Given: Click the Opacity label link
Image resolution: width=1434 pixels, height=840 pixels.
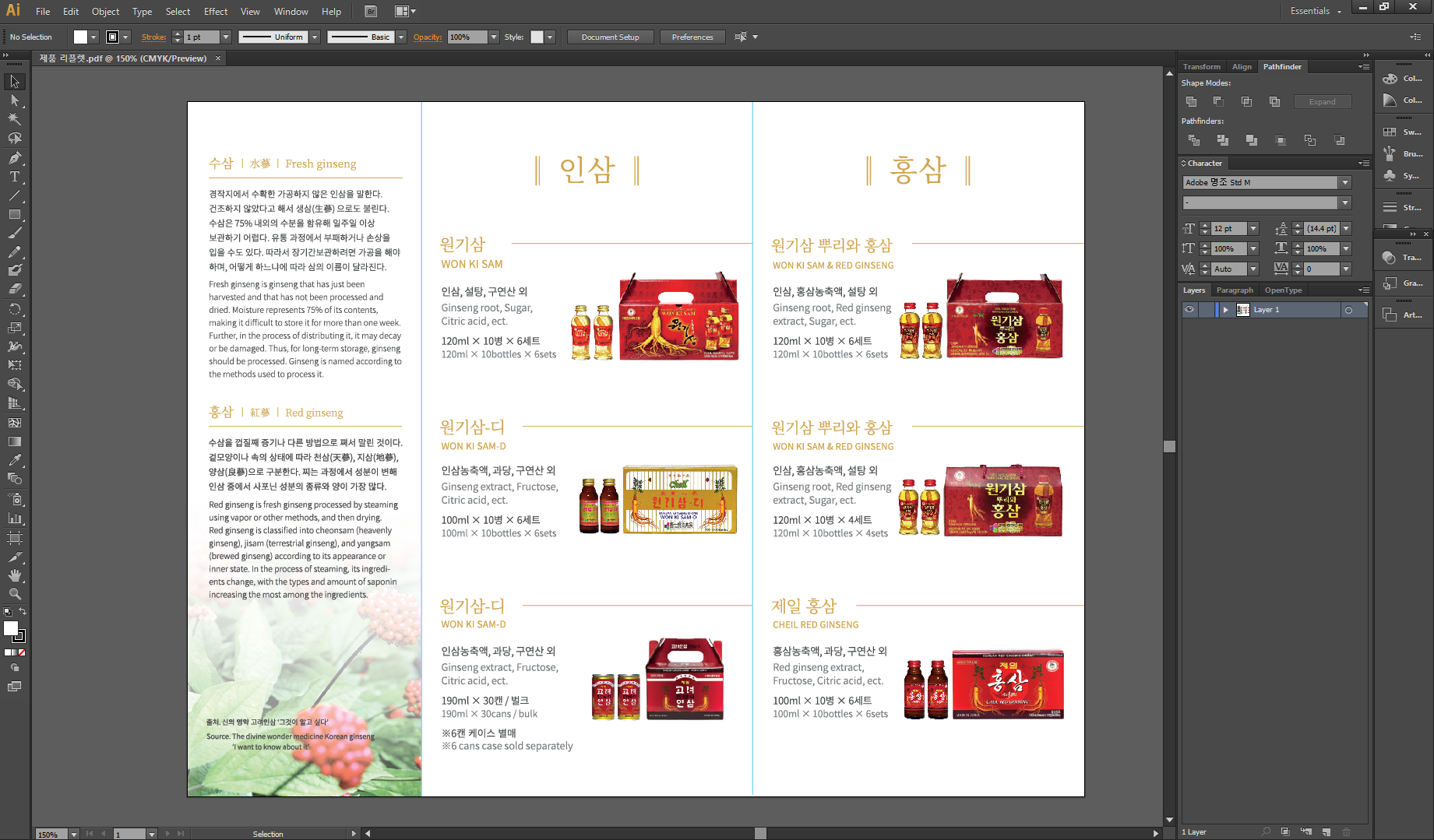Looking at the screenshot, I should point(428,37).
